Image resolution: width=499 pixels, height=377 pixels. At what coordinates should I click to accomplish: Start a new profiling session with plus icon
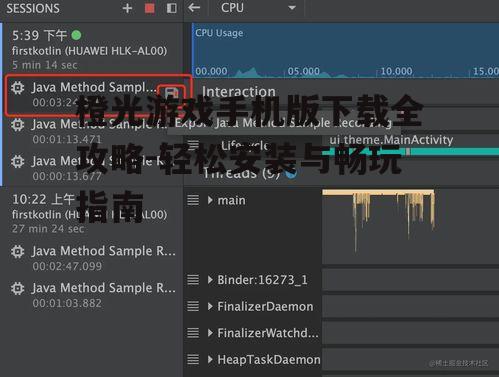[127, 8]
